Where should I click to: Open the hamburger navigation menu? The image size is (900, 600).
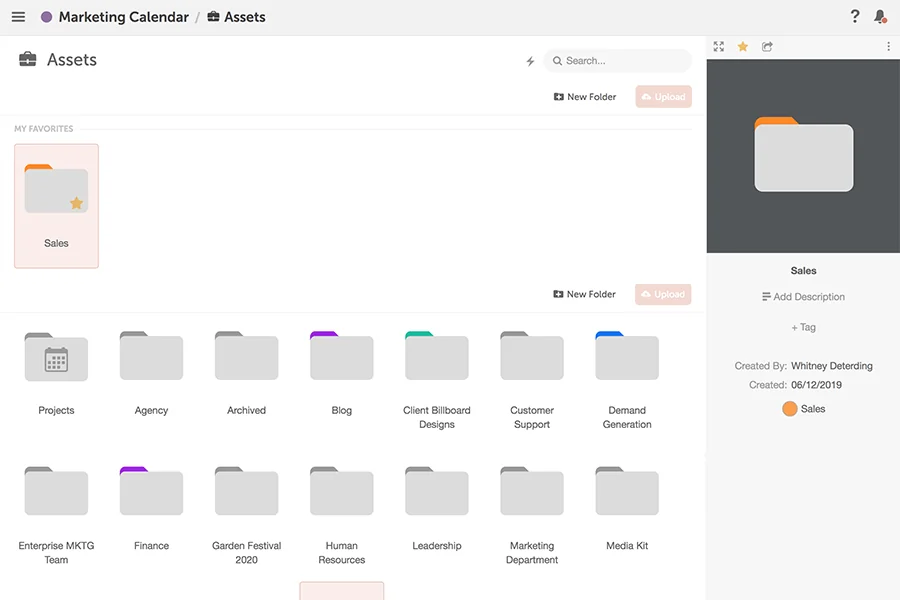[18, 16]
